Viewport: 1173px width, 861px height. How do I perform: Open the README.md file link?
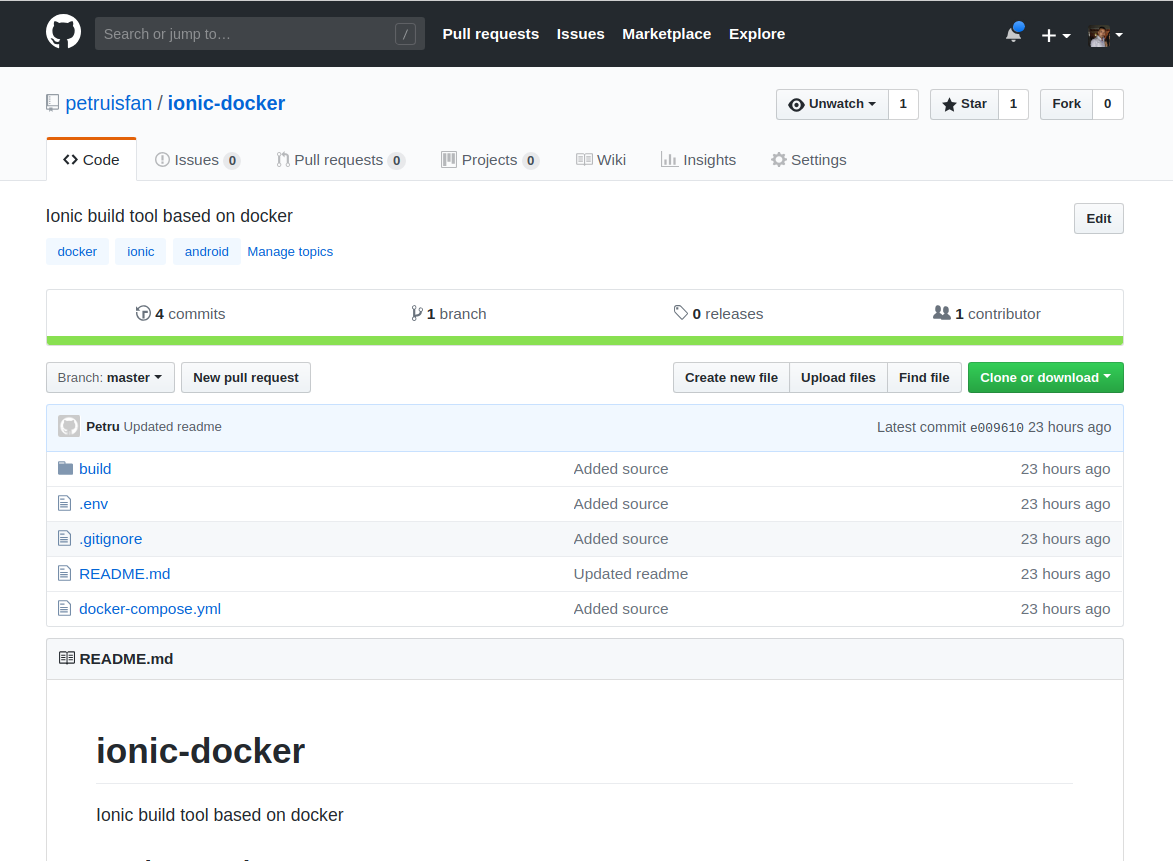click(x=125, y=574)
